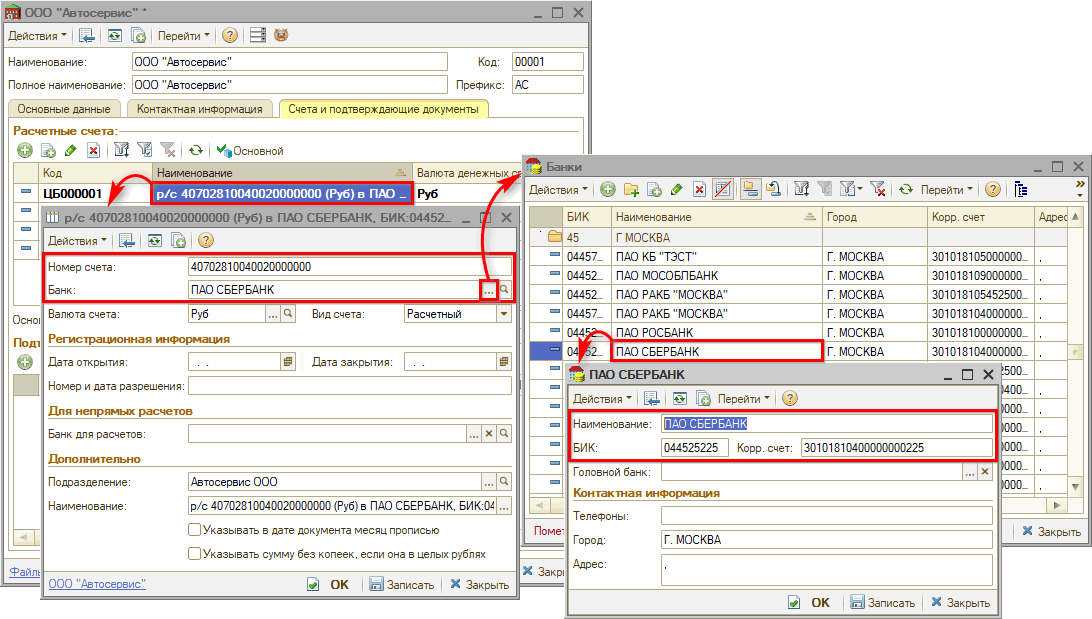This screenshot has width=1092, height=619.
Task: Click the Телефоны input field
Action: tap(827, 516)
